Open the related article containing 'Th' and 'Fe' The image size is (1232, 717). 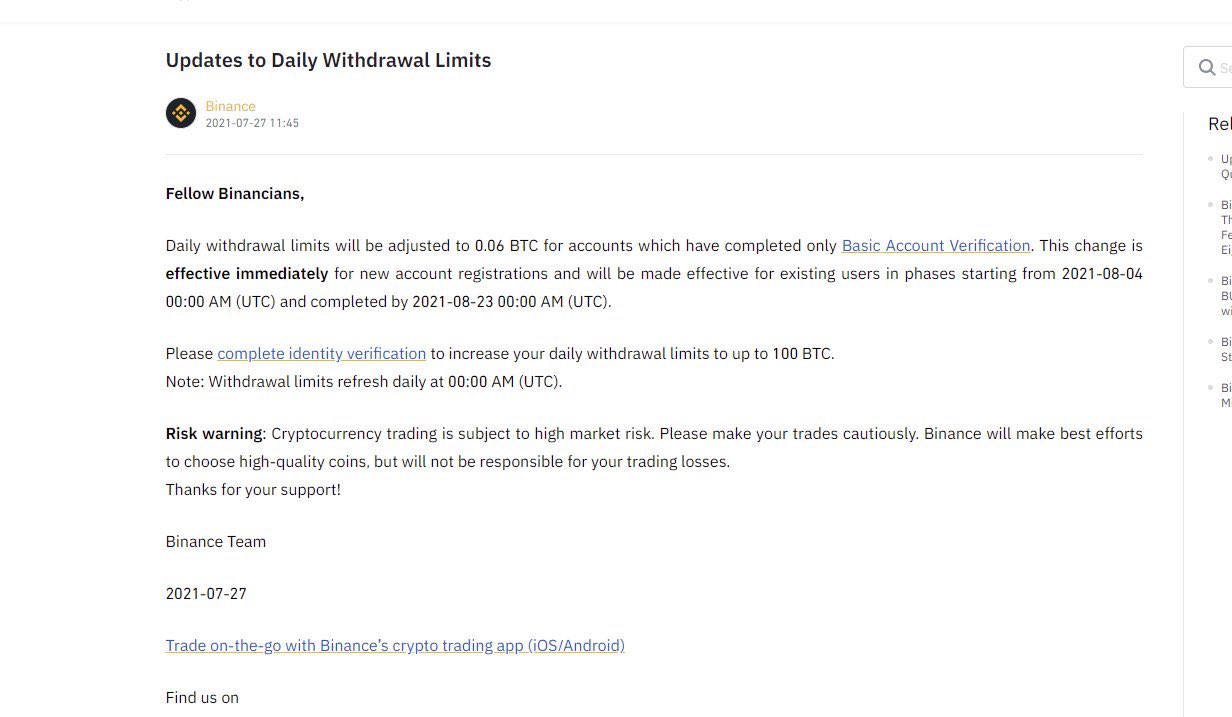click(1226, 228)
